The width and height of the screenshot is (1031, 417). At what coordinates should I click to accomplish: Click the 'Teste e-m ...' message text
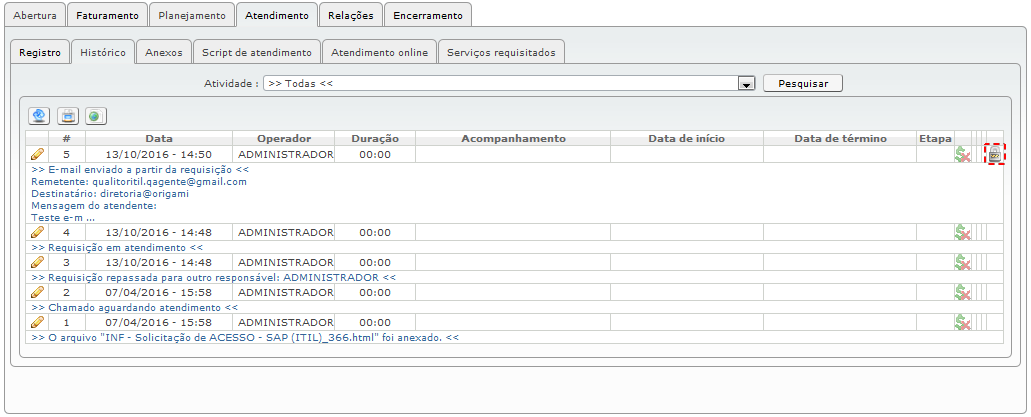click(x=63, y=217)
